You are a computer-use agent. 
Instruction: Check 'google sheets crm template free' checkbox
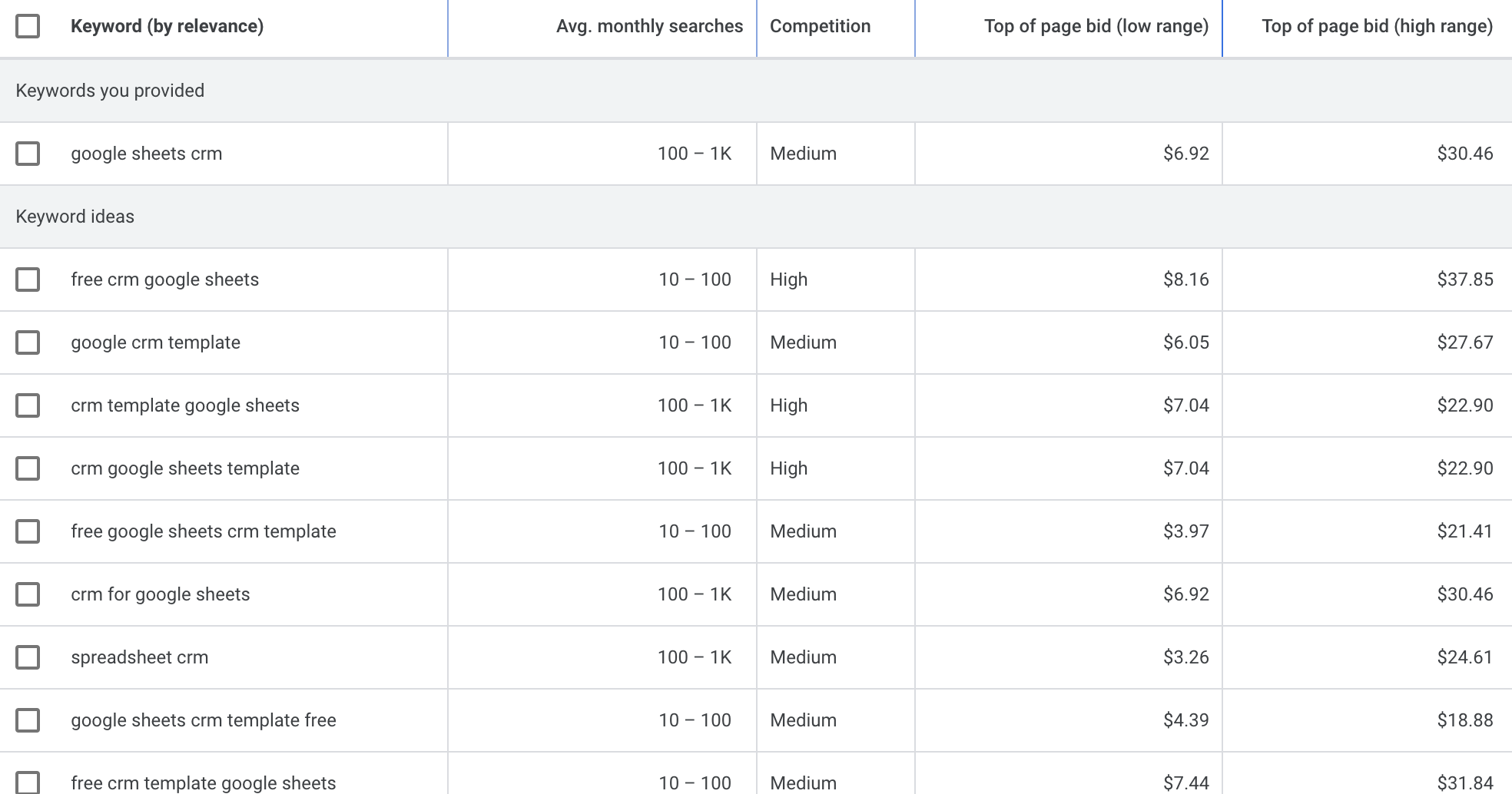point(28,720)
